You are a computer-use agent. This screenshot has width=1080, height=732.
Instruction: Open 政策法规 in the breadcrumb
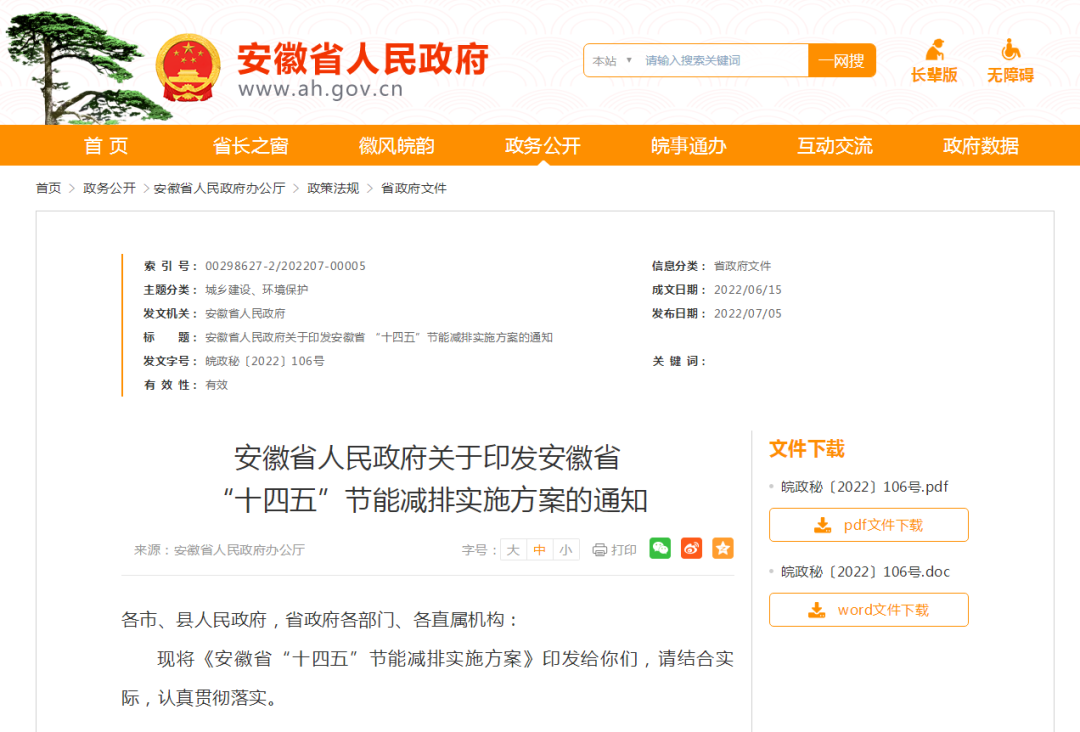point(333,188)
